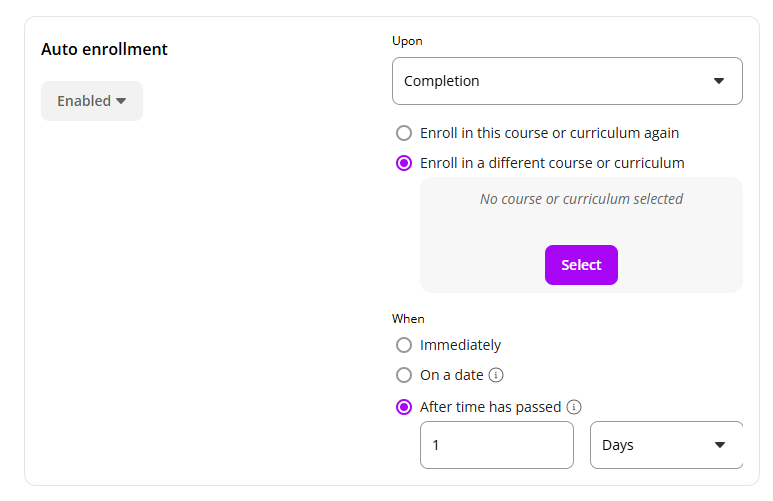The image size is (773, 501).
Task: Click the "When" section label
Action: (x=408, y=319)
